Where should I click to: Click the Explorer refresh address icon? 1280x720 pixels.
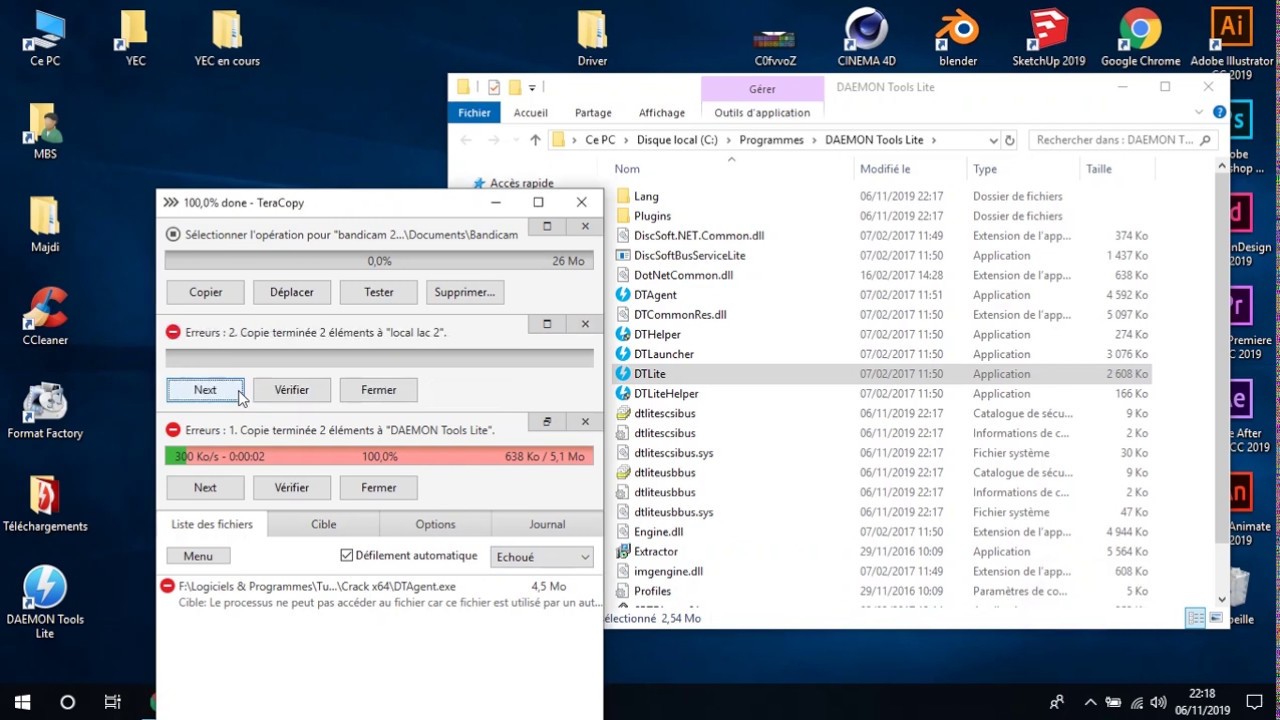[1009, 140]
